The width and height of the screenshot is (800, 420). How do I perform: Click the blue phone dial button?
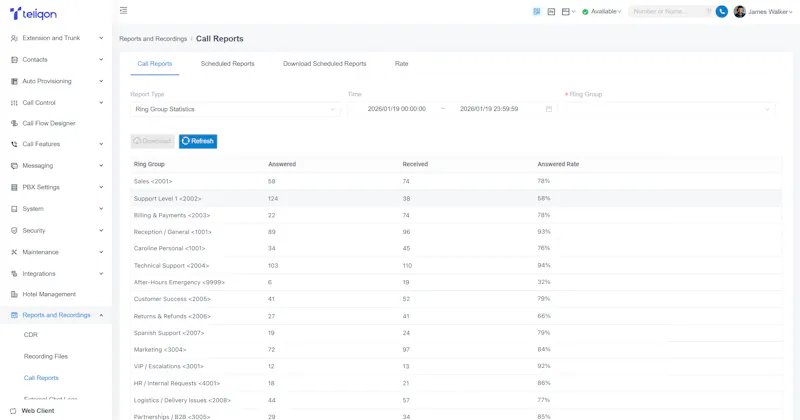pos(721,11)
